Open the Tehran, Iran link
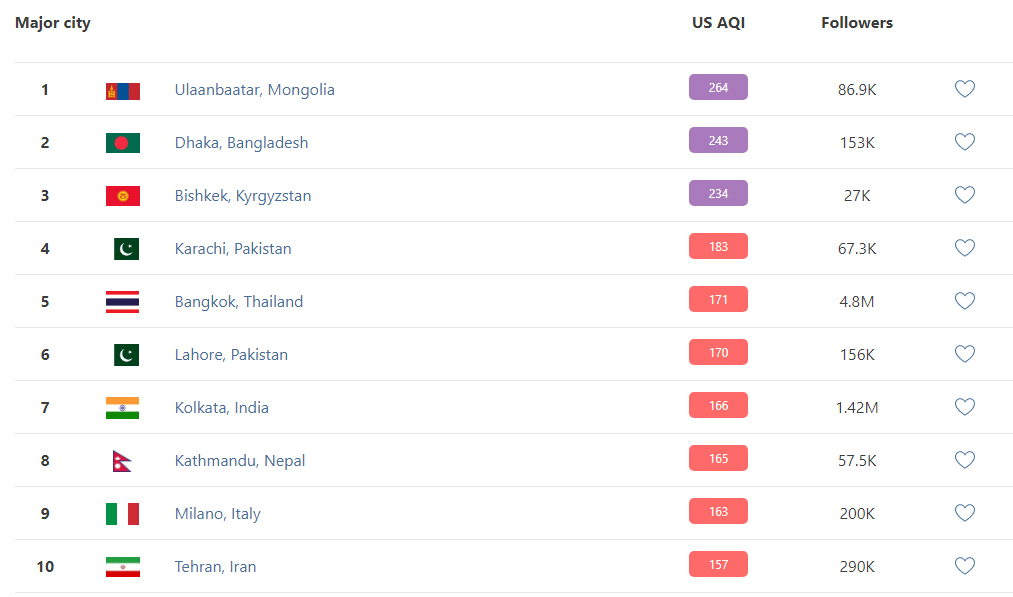Image resolution: width=1013 pixels, height=597 pixels. coord(215,567)
